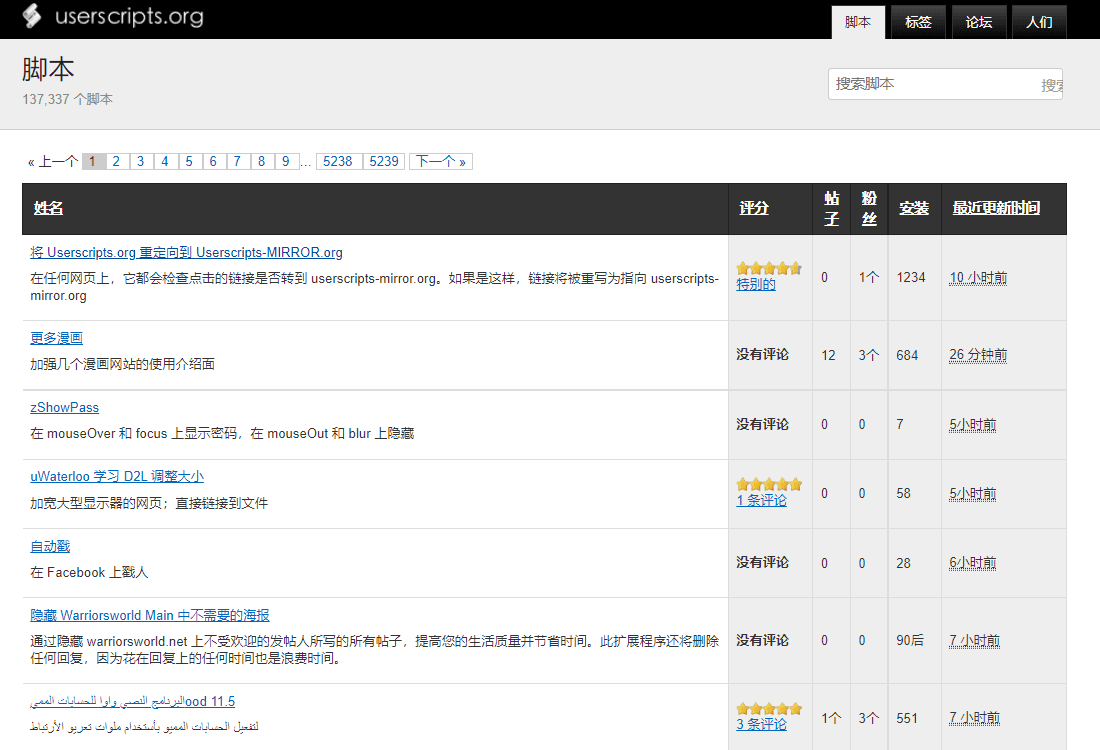This screenshot has height=750, width=1100.
Task: Click the 下一个 » next page link
Action: click(440, 161)
